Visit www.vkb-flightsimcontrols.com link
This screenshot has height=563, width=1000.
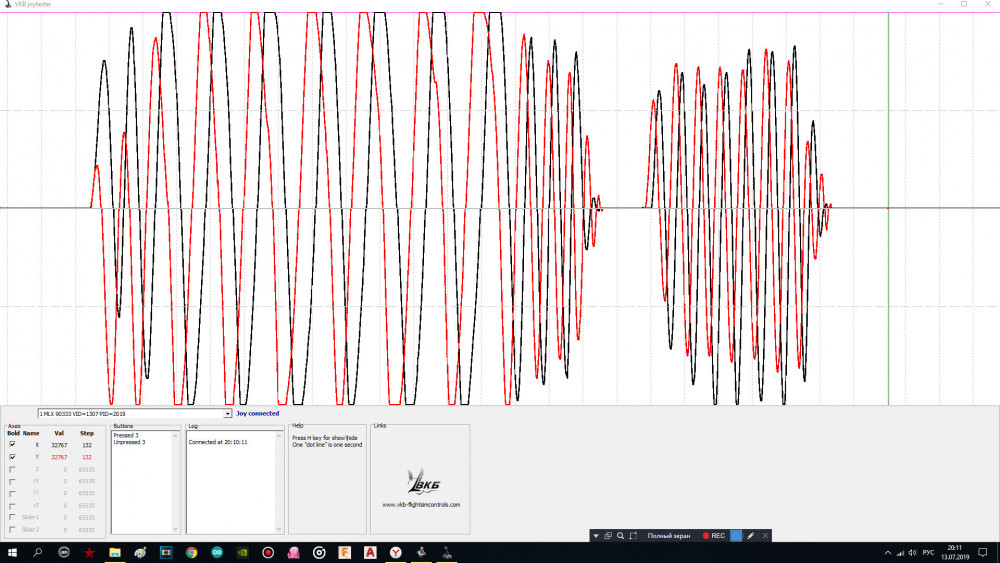click(421, 505)
